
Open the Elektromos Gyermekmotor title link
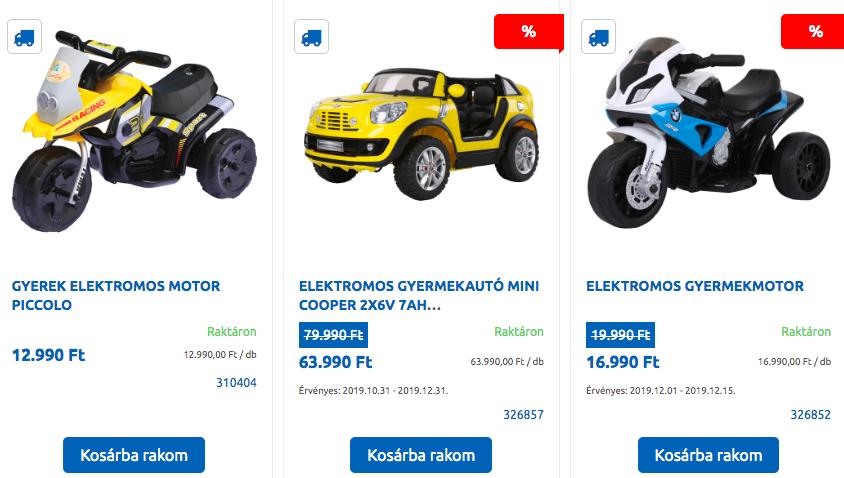click(695, 286)
